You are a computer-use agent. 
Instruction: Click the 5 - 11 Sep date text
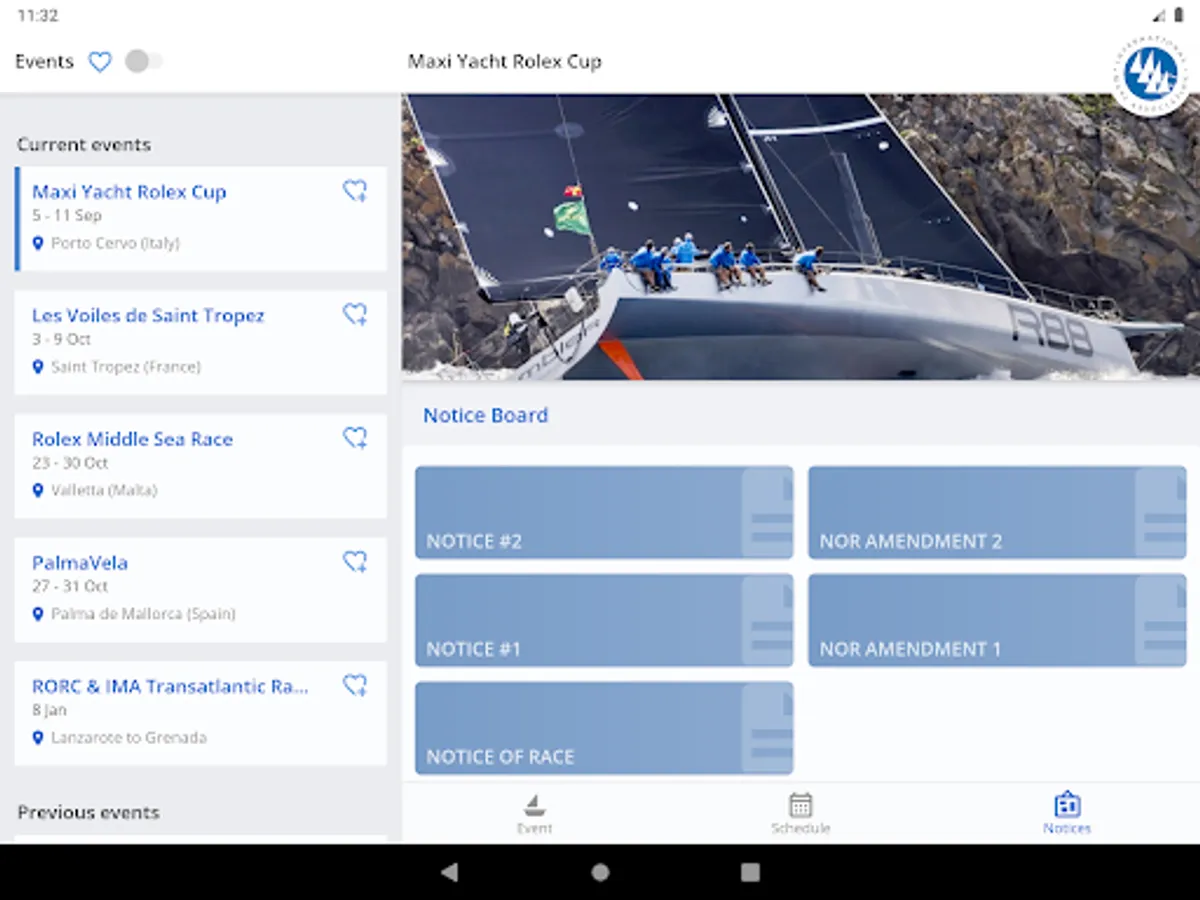pyautogui.click(x=66, y=216)
